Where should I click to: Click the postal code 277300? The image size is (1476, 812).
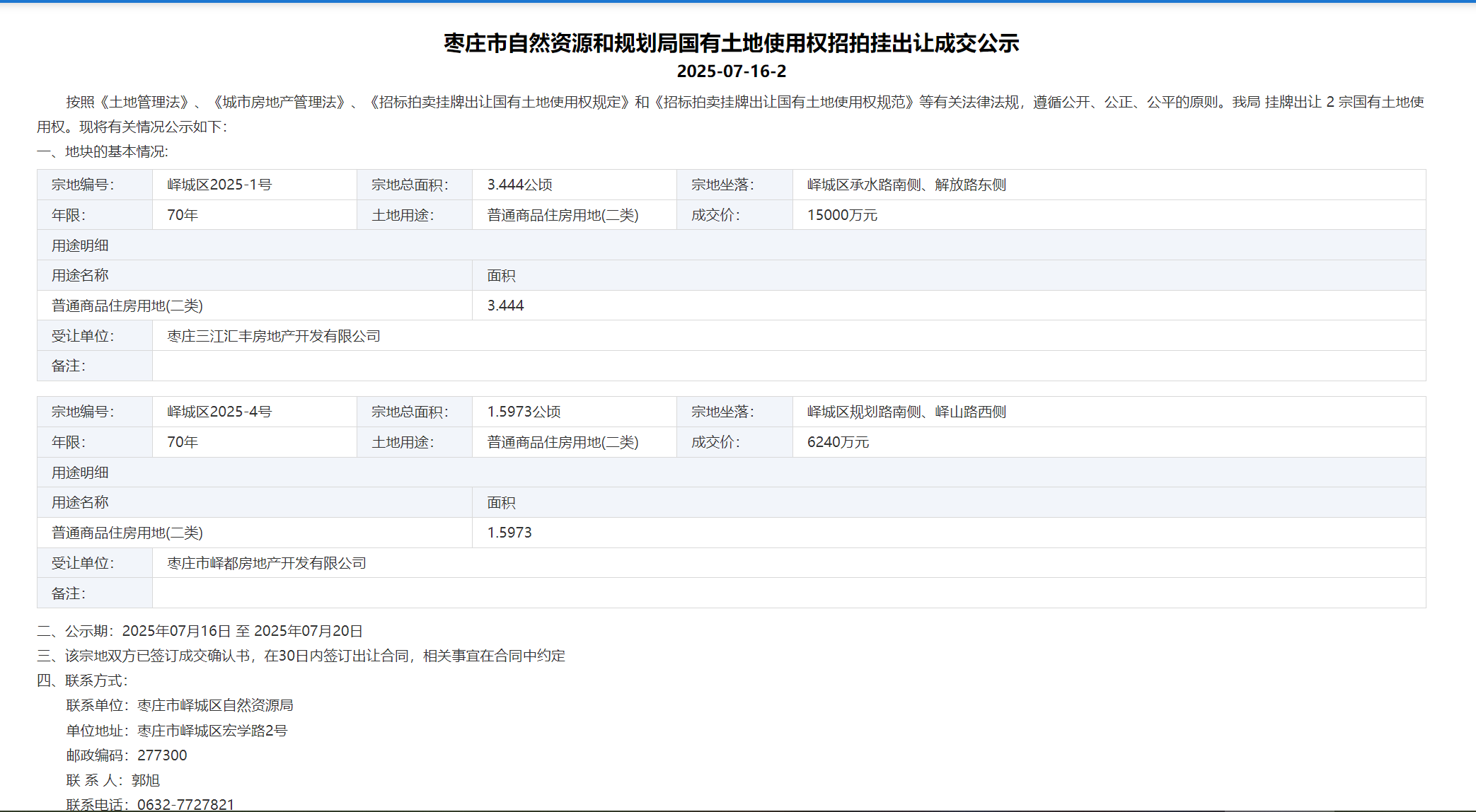162,755
